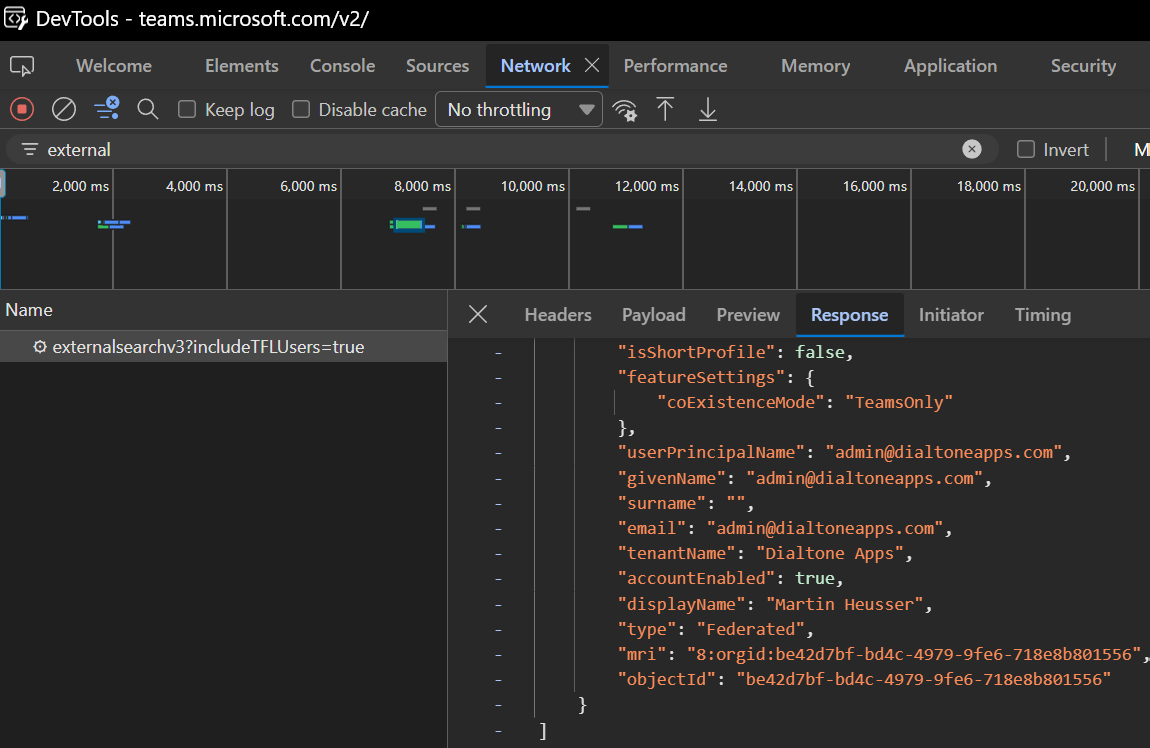The image size is (1150, 748).
Task: Switch to the Welcome tab
Action: tap(114, 66)
